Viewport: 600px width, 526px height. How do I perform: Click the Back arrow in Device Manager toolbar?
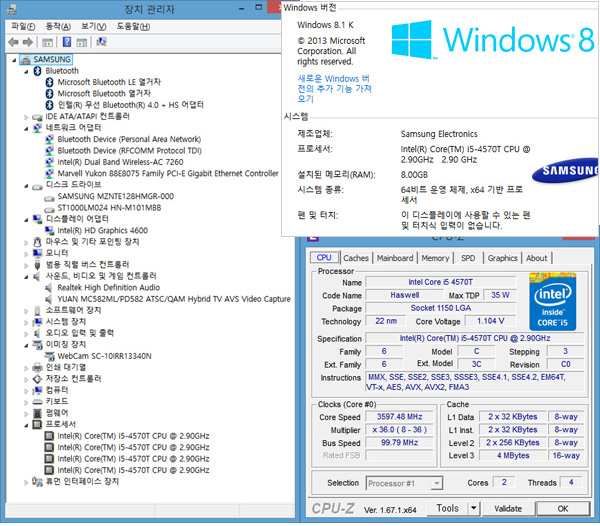[x=13, y=42]
